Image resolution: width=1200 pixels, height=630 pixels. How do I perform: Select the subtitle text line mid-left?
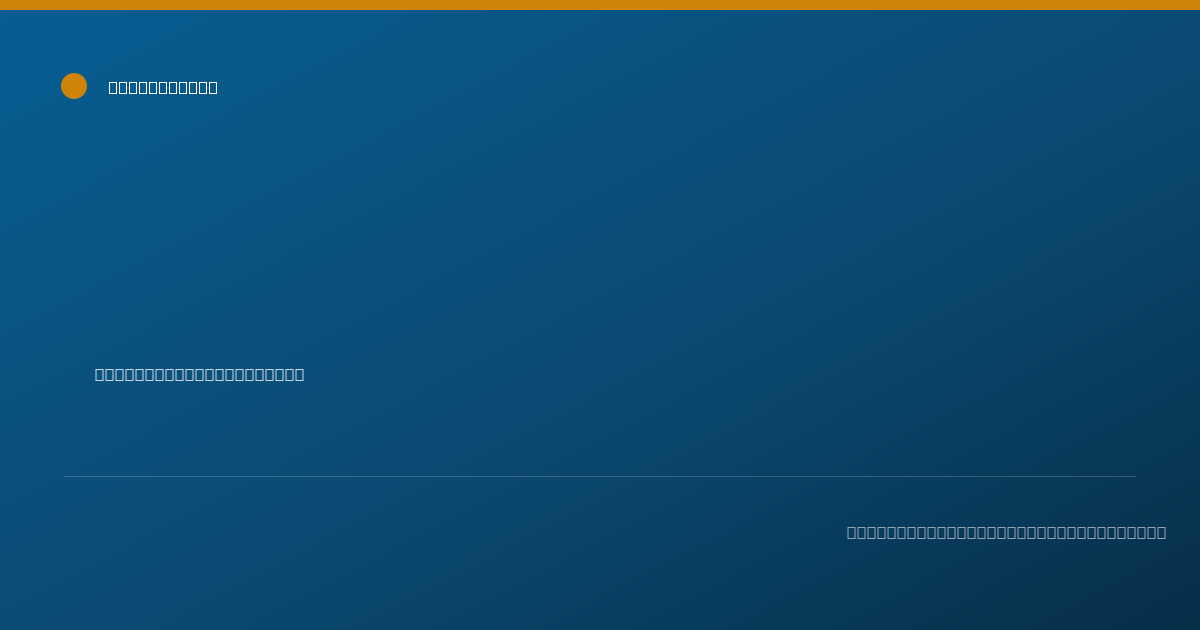199,374
